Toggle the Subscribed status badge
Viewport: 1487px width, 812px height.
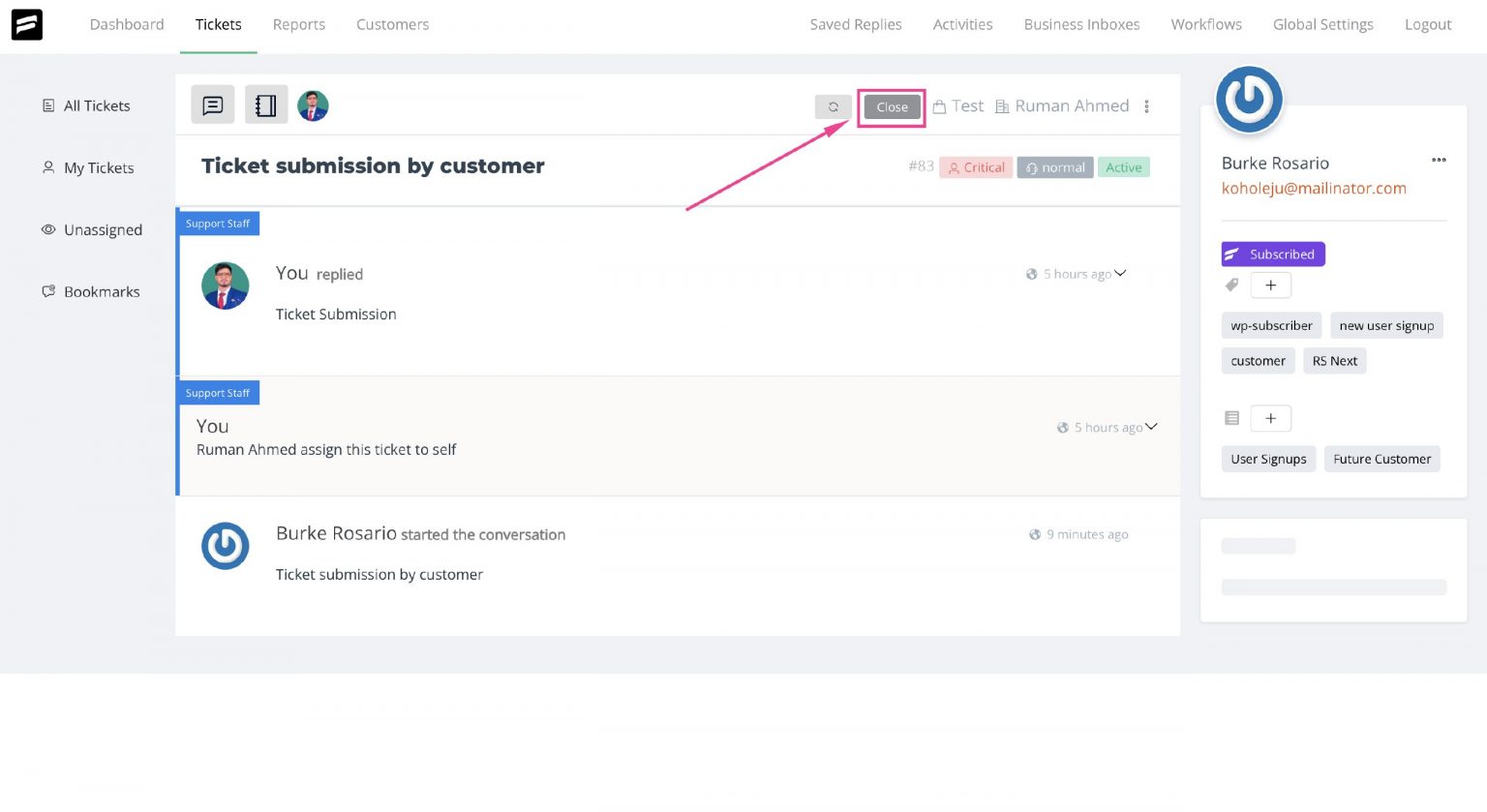1273,254
